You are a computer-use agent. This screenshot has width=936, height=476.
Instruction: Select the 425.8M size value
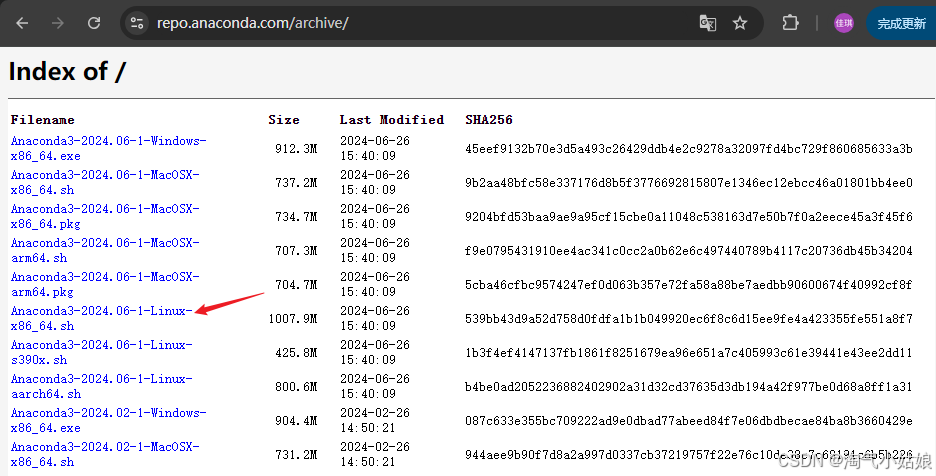coord(296,352)
